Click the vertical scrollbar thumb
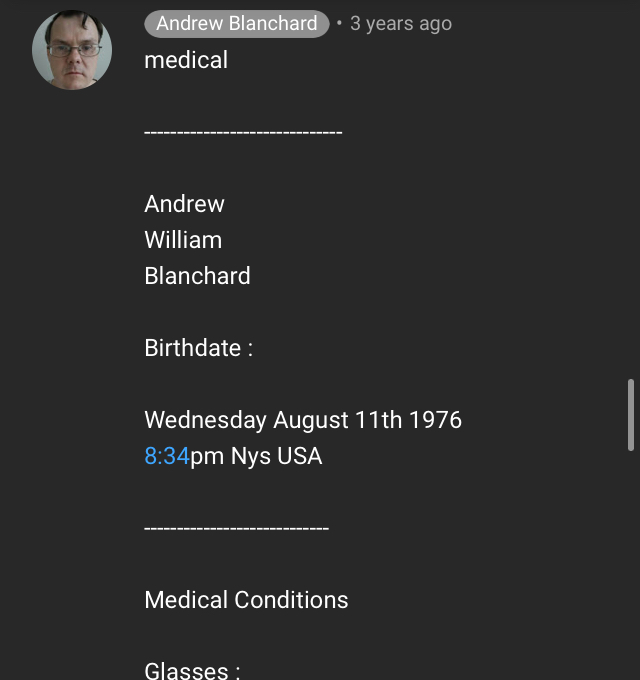The image size is (640, 680). tap(630, 414)
